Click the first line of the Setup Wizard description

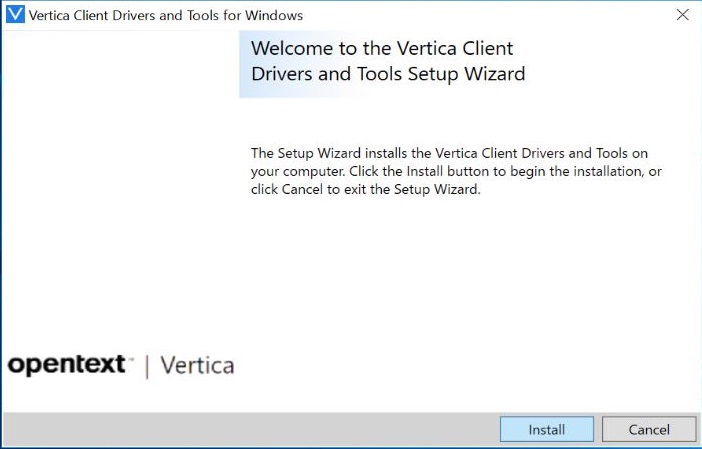(449, 153)
